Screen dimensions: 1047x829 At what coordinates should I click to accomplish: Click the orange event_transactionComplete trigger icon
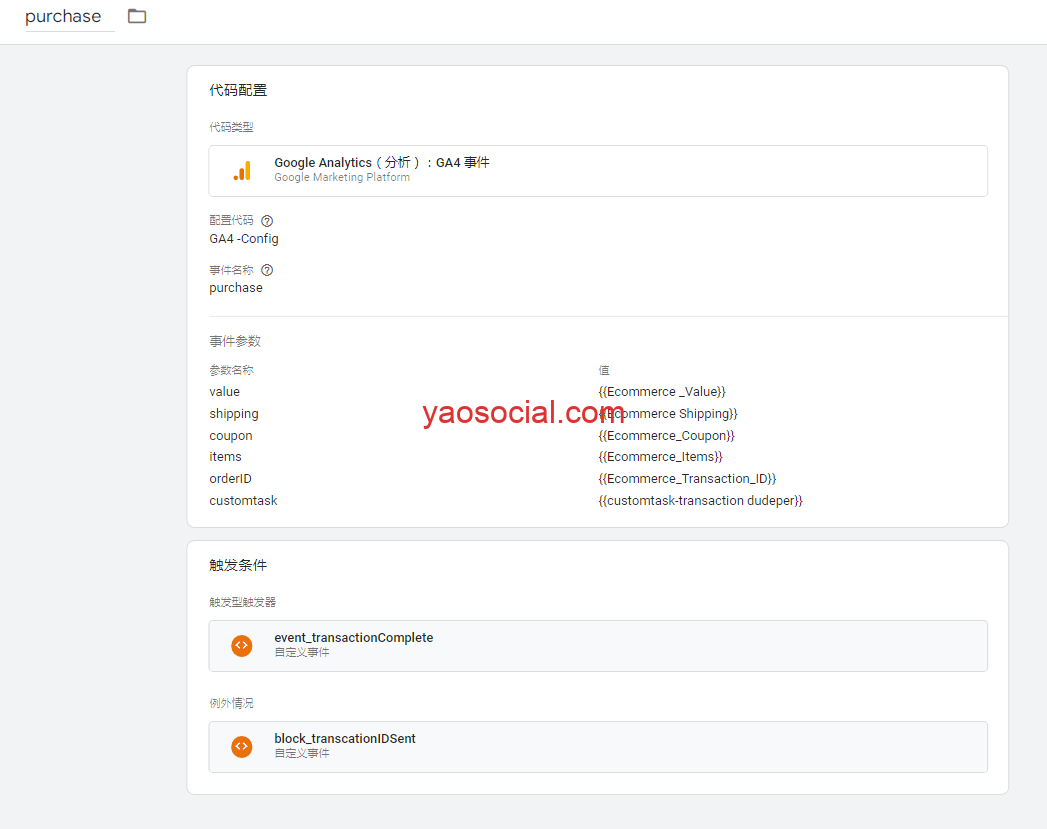pos(242,646)
